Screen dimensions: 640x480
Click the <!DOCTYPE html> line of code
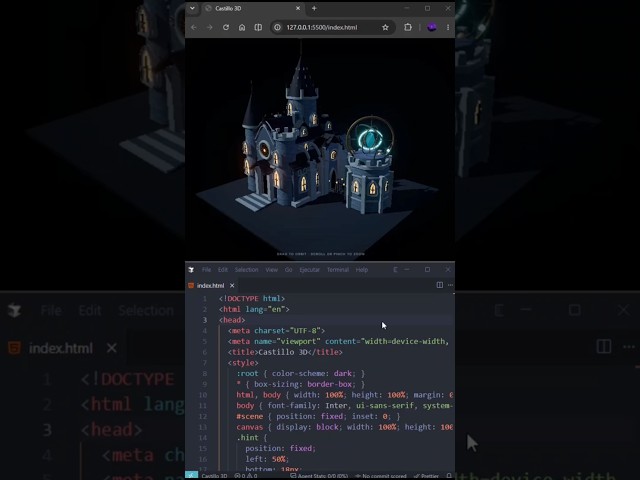tap(252, 299)
